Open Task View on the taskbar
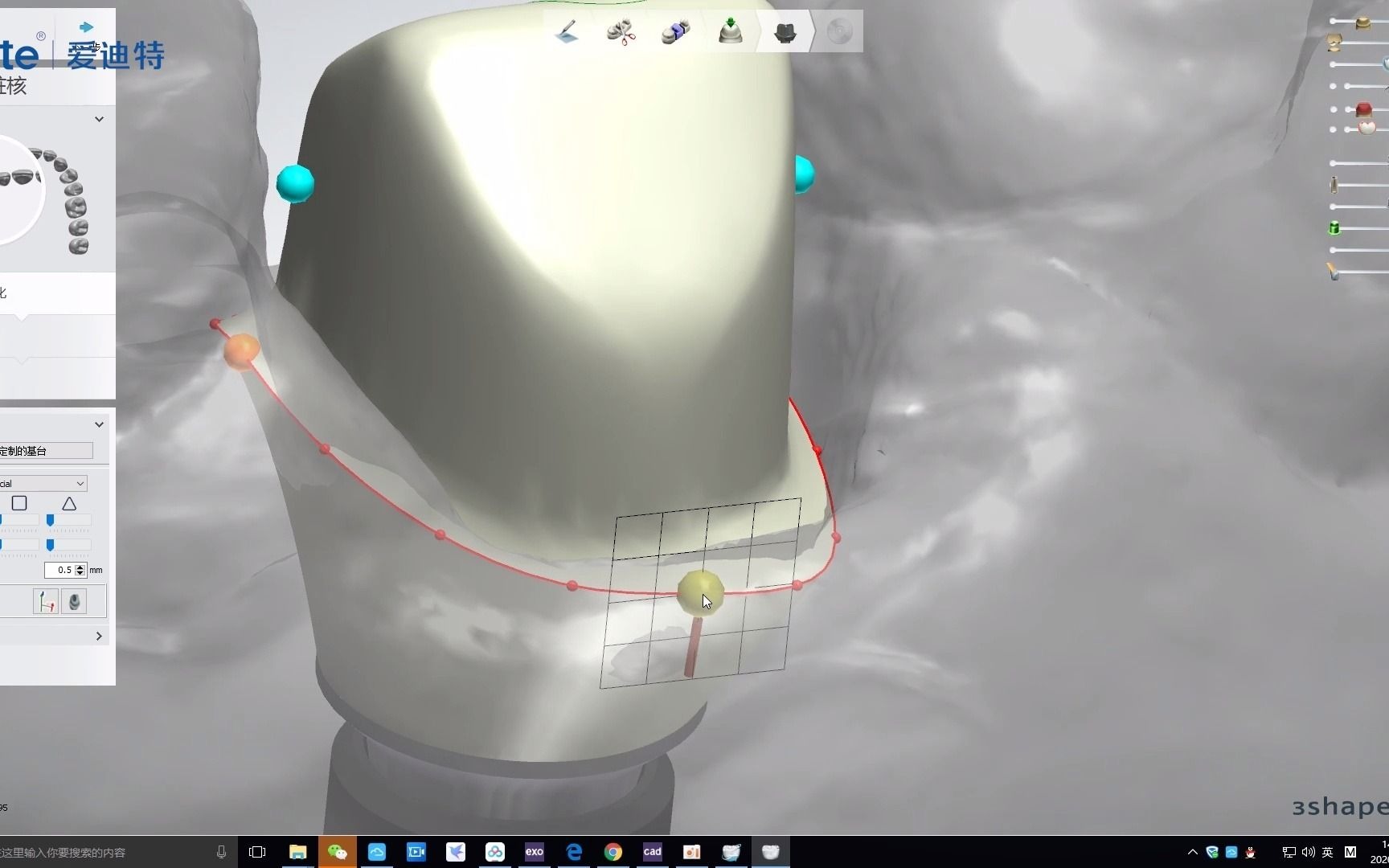Image resolution: width=1389 pixels, height=868 pixels. pos(257,852)
